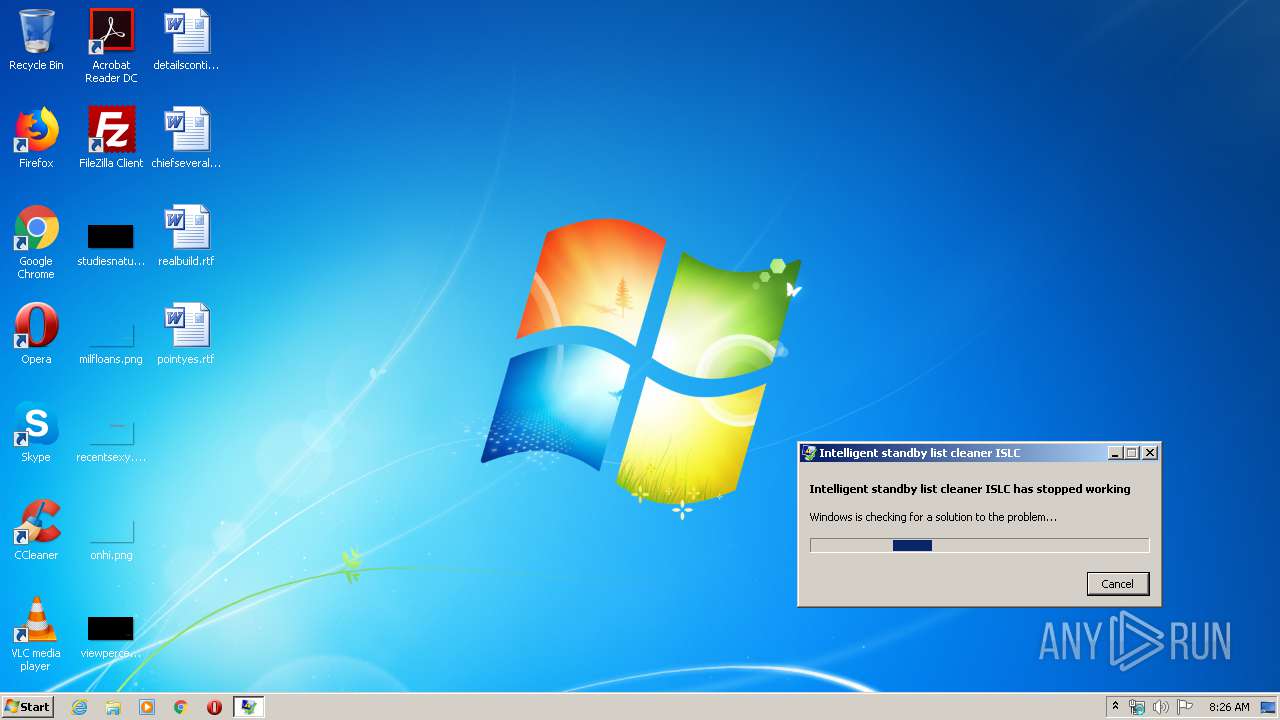1280x720 pixels.
Task: Open media player taskbar icon
Action: tap(147, 707)
